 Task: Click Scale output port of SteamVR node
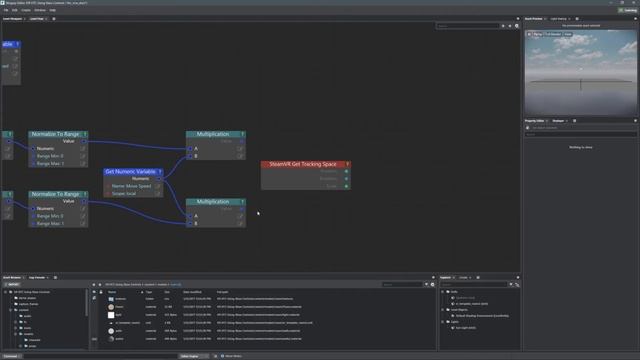tap(346, 186)
